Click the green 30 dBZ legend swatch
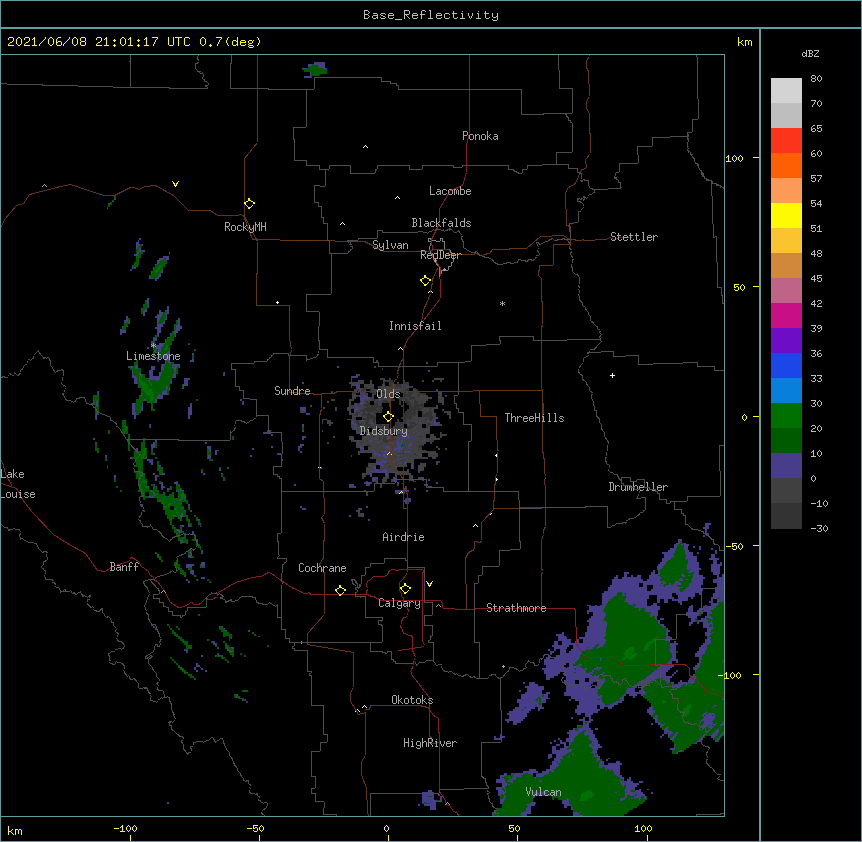862x842 pixels. coord(786,416)
